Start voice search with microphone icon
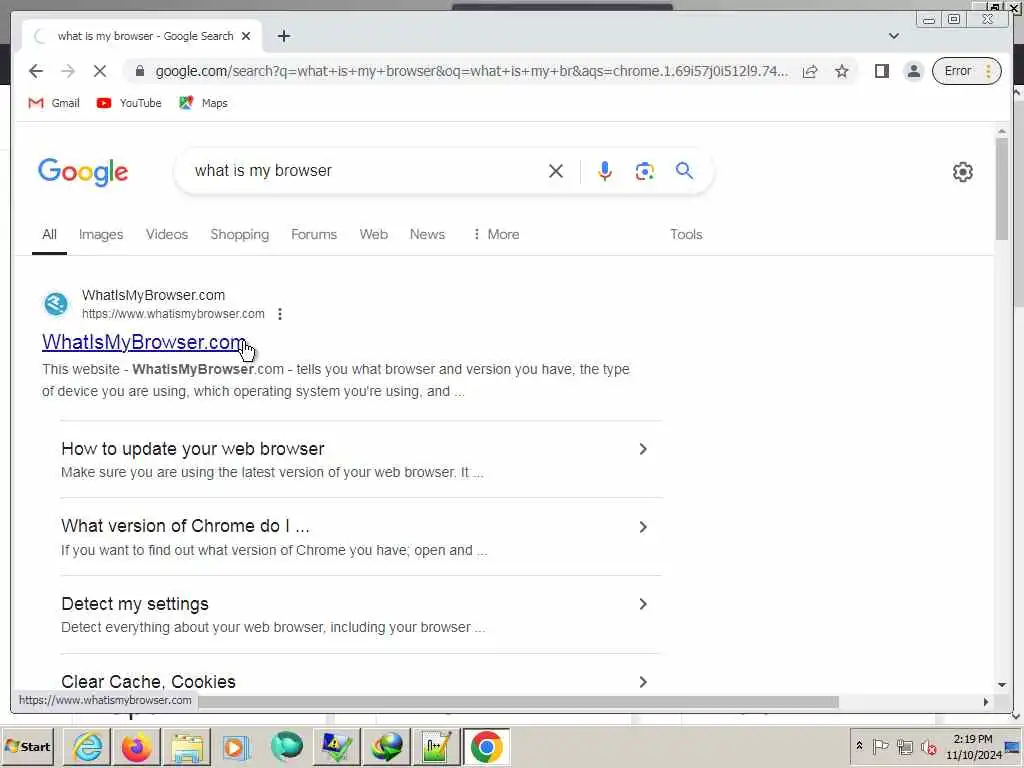1024x768 pixels. (605, 171)
